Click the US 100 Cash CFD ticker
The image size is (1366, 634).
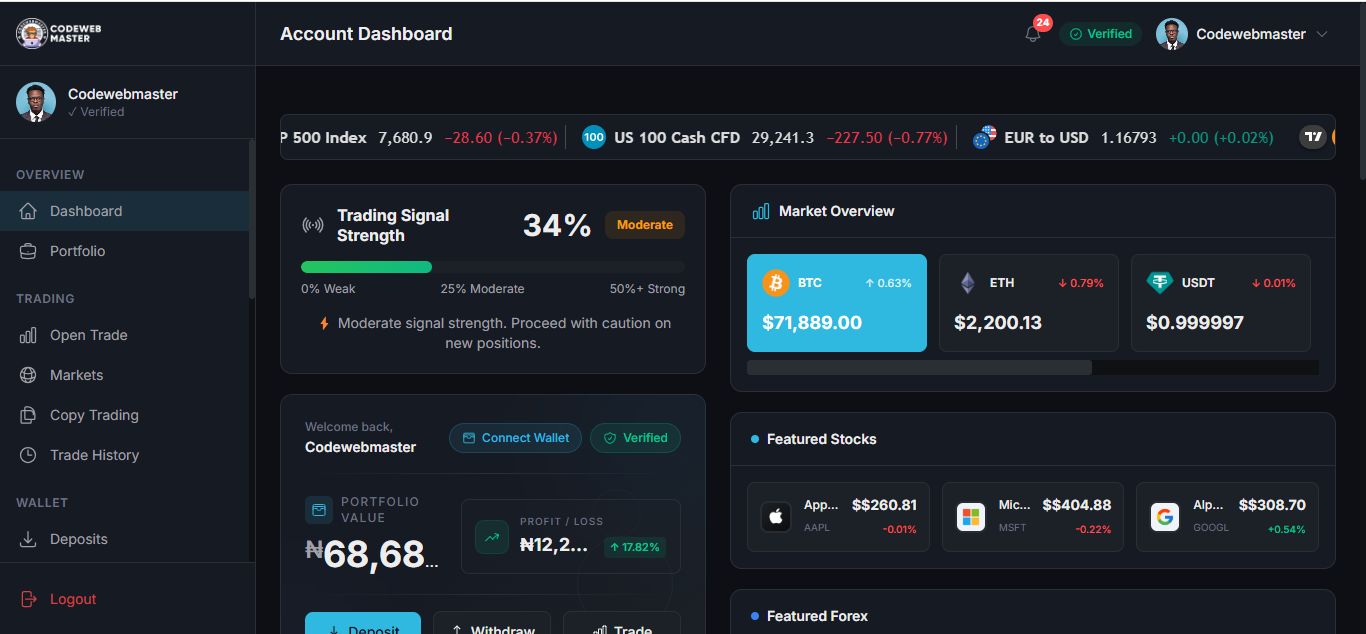765,137
